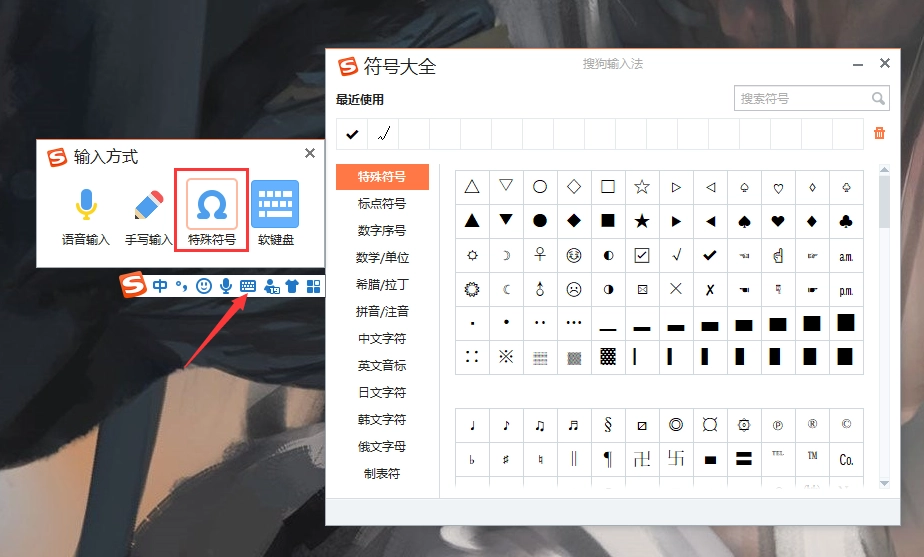Open the 软键盘 soft keyboard

[274, 207]
